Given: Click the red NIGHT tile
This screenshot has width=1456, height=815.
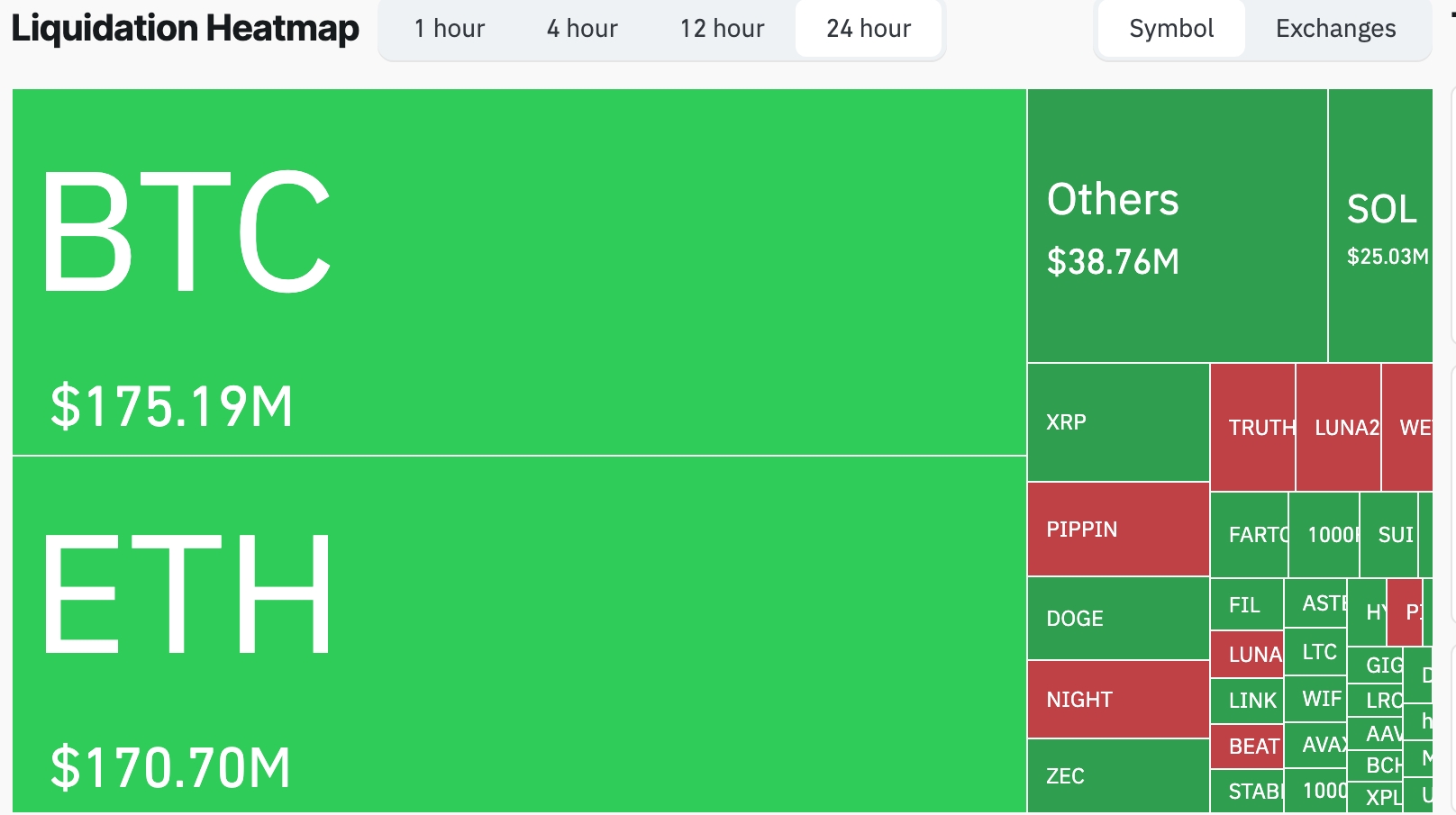Looking at the screenshot, I should tap(1118, 700).
